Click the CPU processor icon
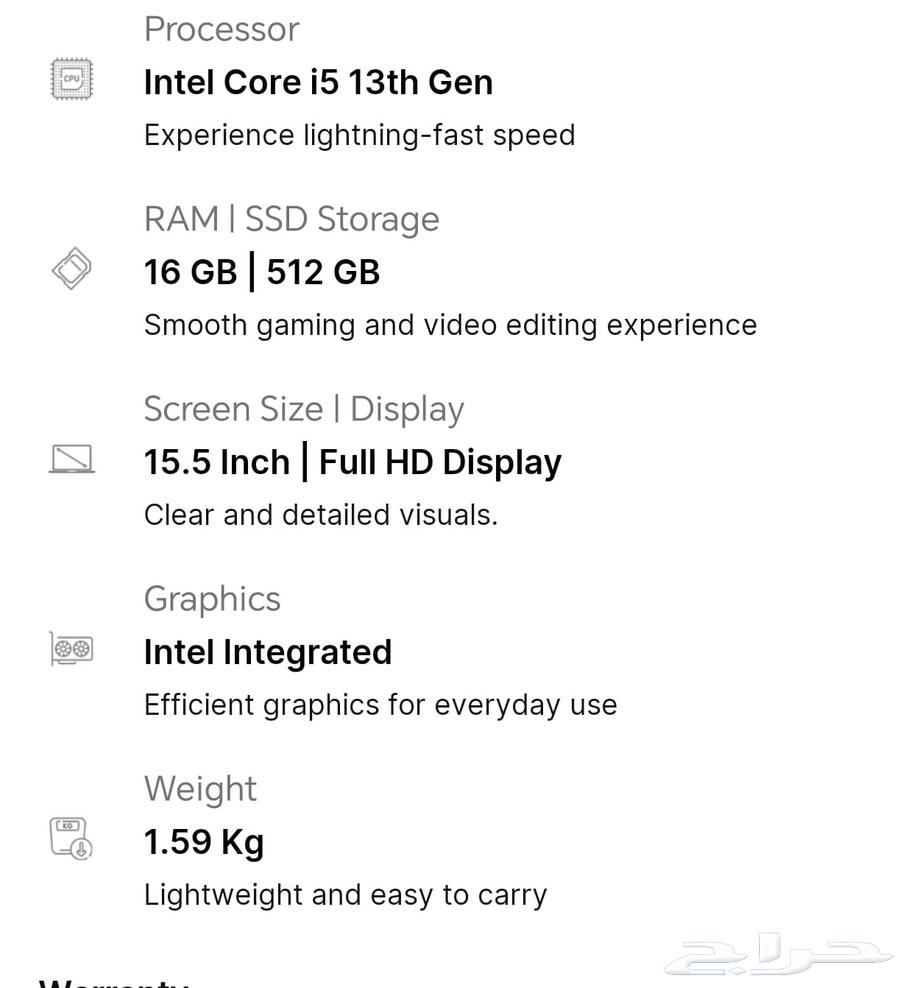 pos(71,79)
